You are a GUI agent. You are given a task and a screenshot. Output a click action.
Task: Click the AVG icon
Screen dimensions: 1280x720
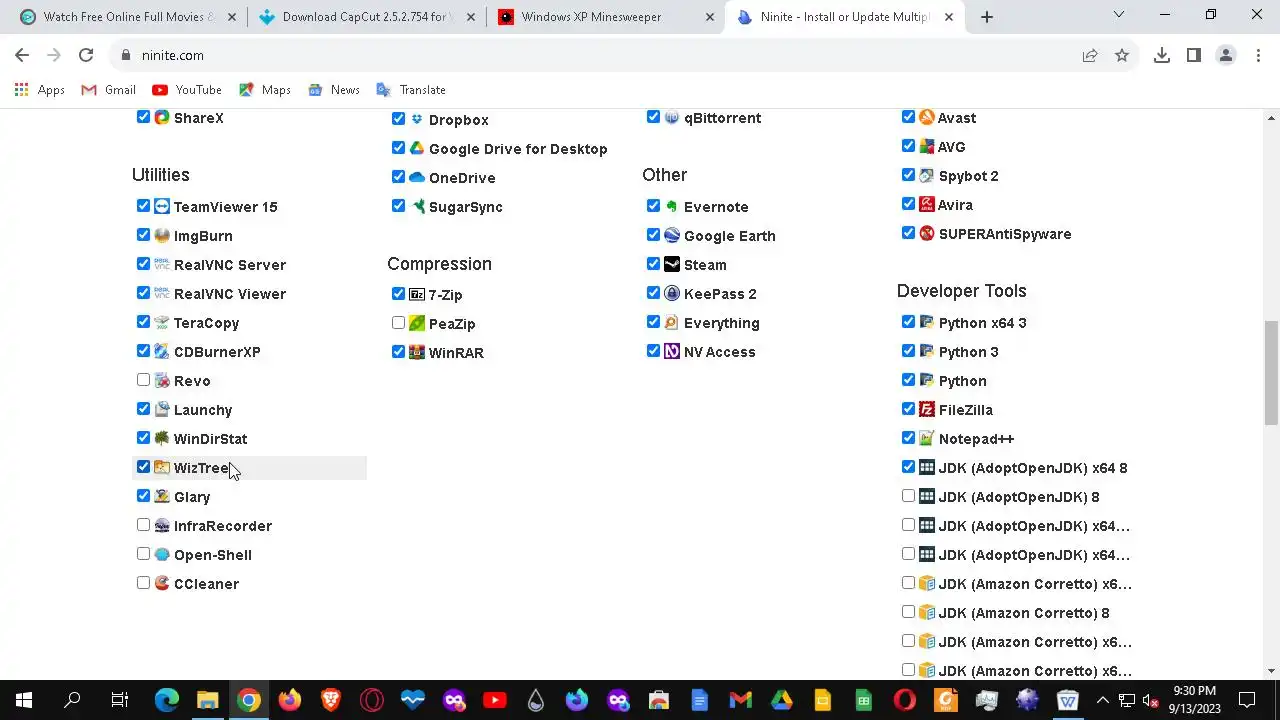[927, 146]
